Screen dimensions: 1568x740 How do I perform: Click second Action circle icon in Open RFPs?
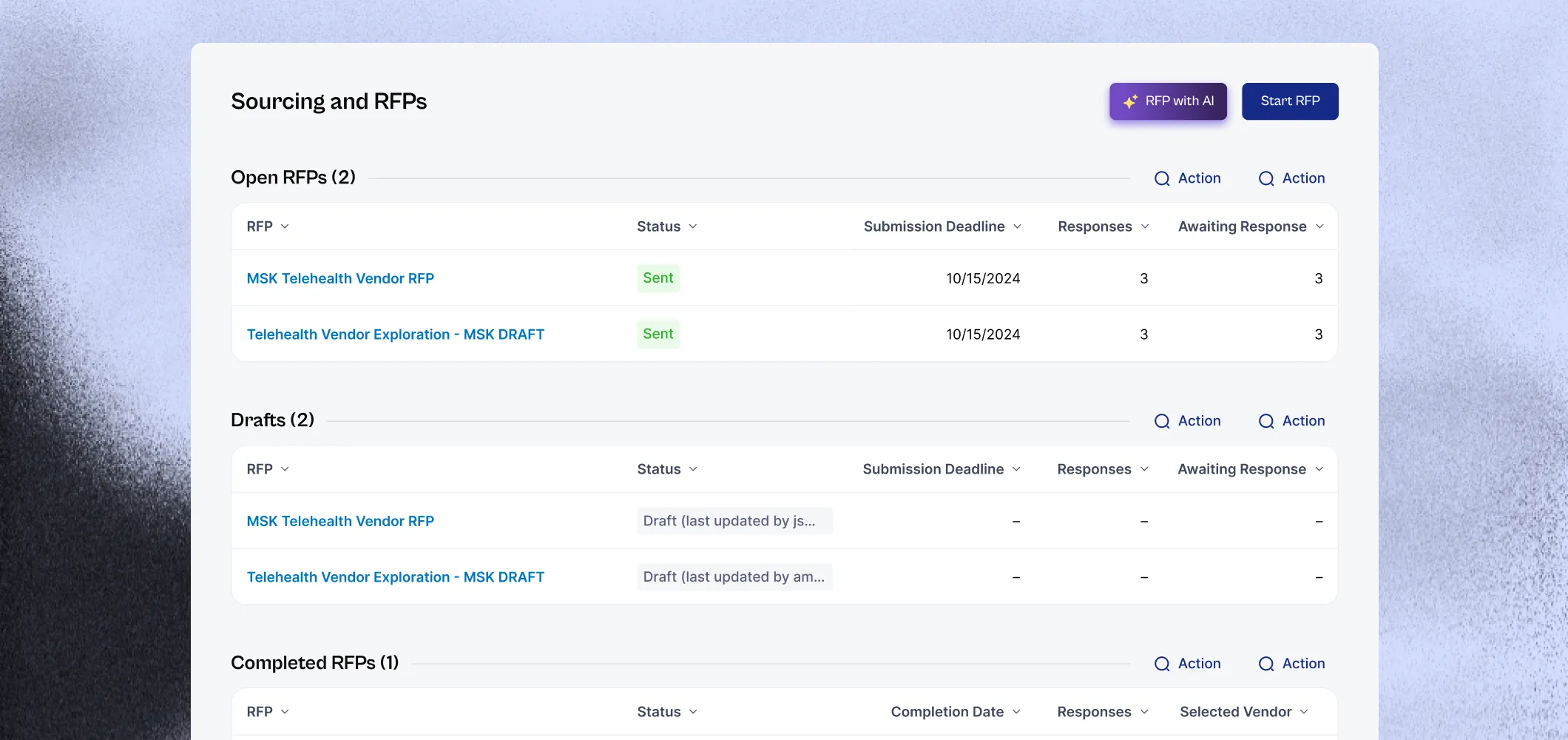[x=1266, y=178]
